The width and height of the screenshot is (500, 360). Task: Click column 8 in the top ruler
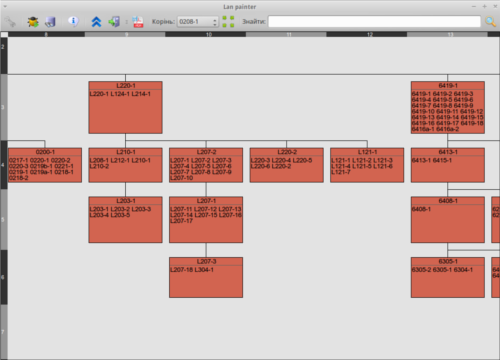coord(46,34)
